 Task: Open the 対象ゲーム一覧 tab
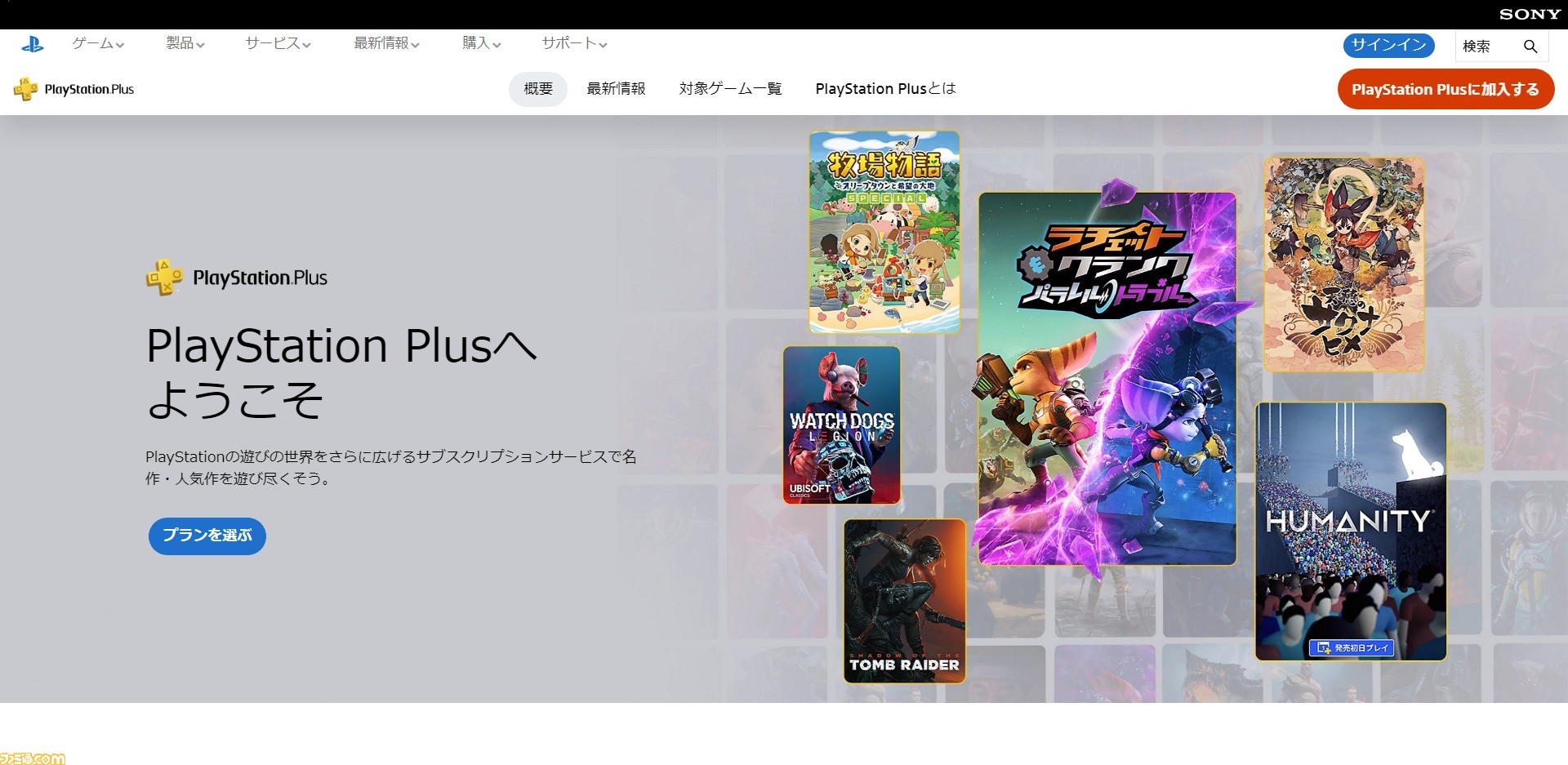click(730, 89)
